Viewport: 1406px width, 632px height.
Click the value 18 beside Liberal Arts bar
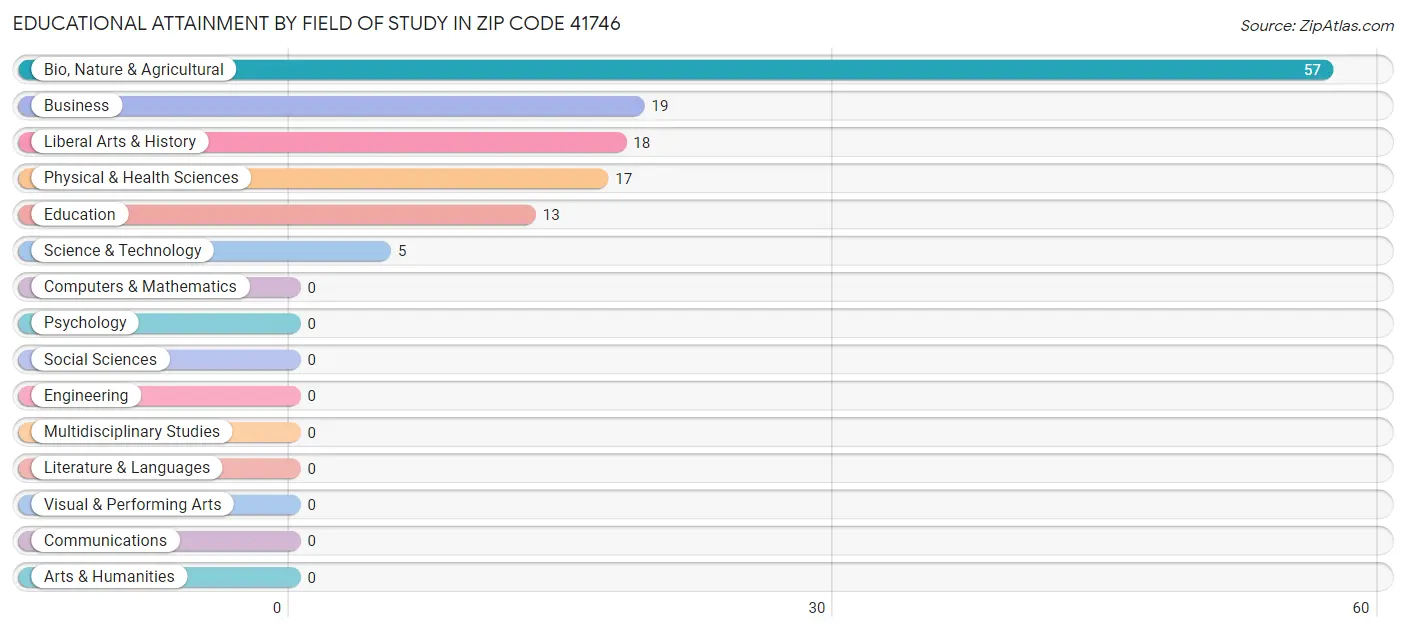coord(642,143)
